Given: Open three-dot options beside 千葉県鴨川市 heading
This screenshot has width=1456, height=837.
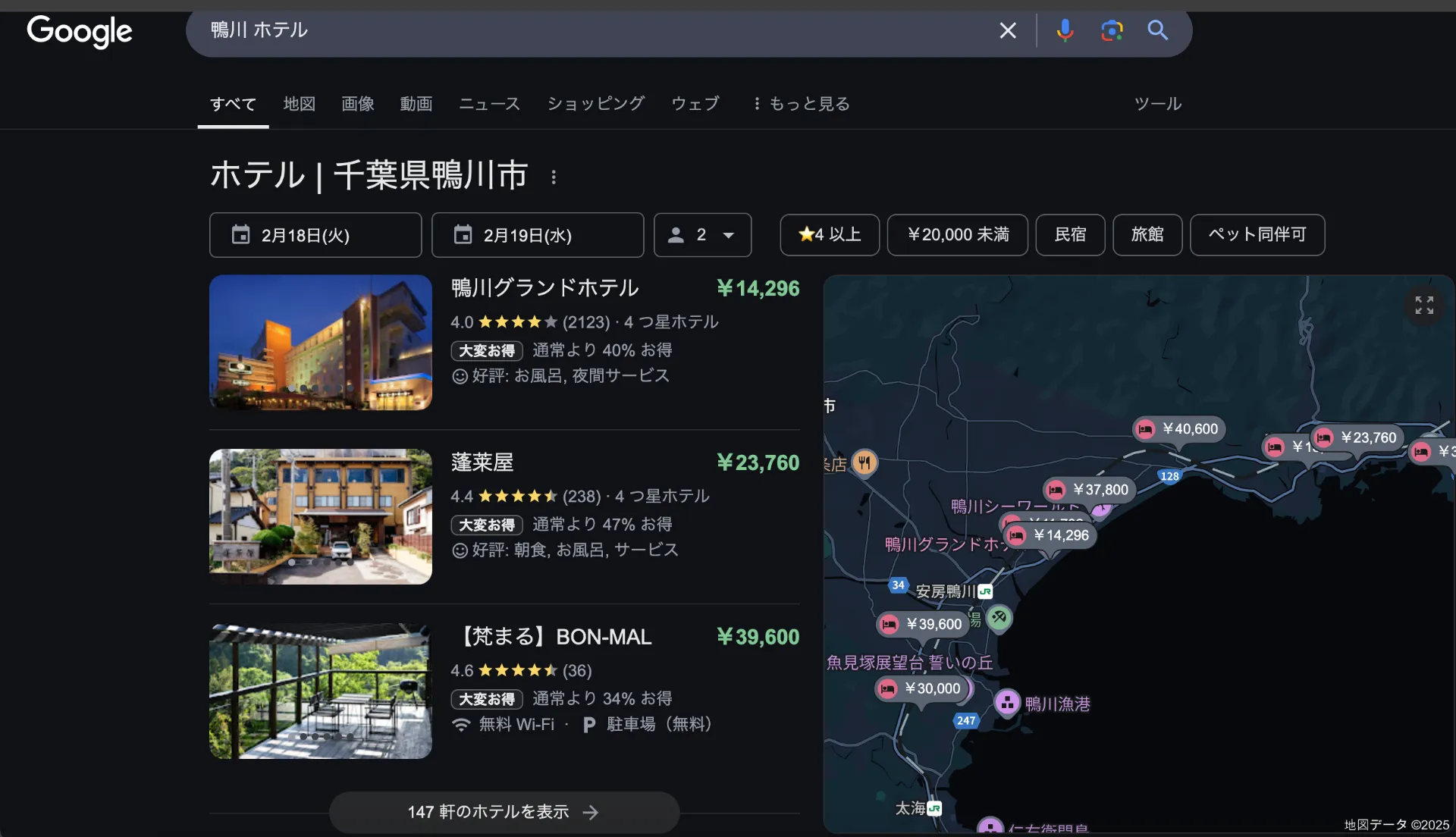Looking at the screenshot, I should click(554, 177).
